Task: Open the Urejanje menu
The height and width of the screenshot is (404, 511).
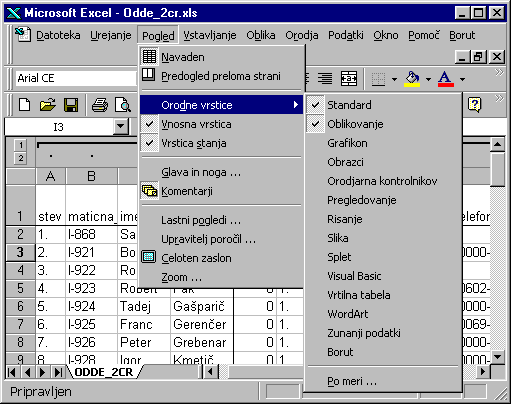Action: 111,35
